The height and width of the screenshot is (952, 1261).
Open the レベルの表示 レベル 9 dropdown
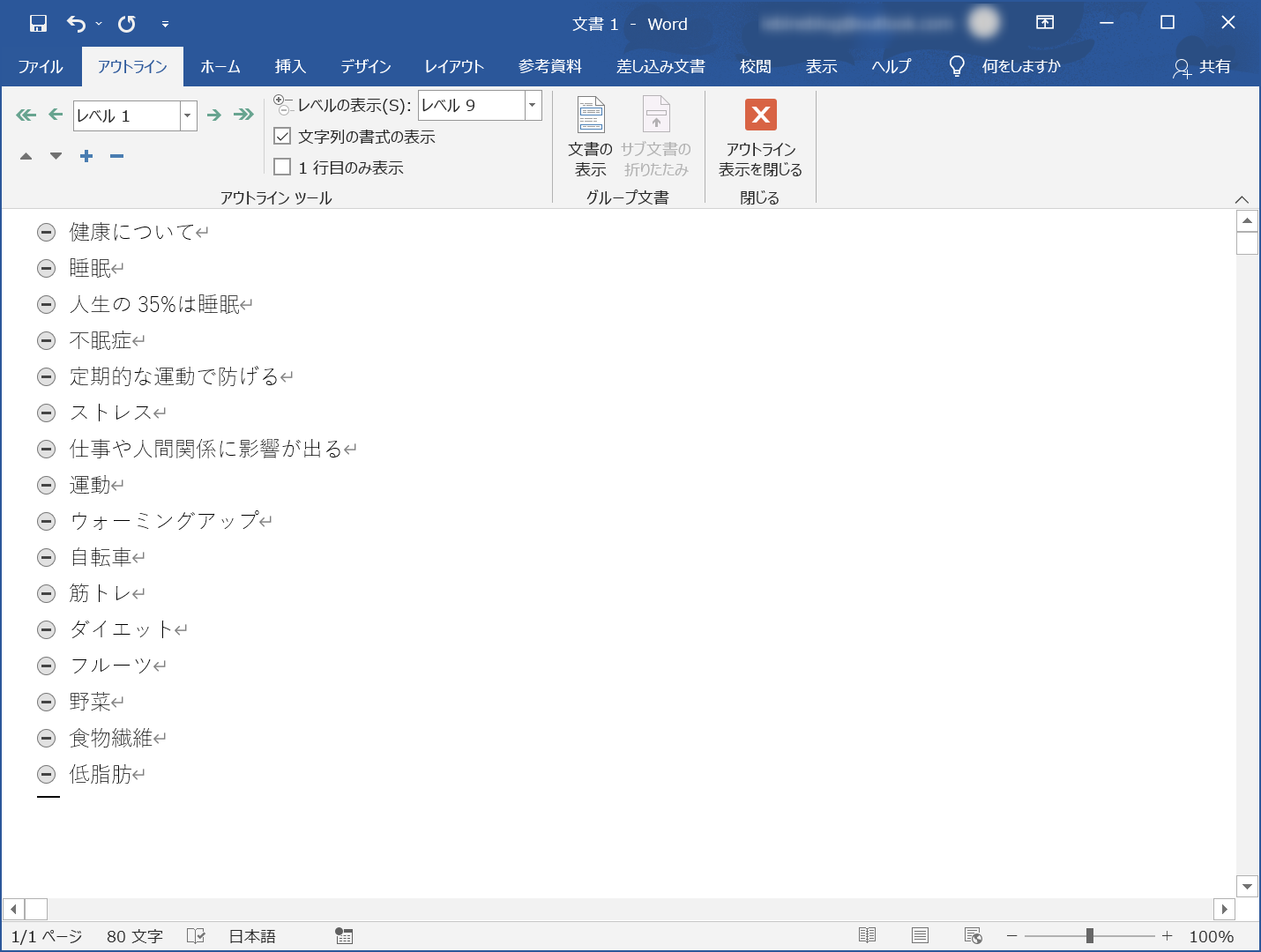[532, 105]
